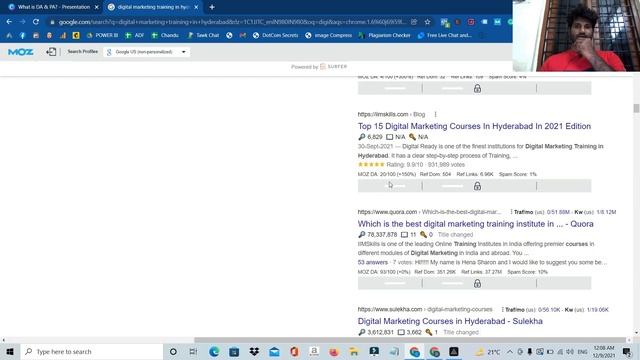
Task: Open the volume control in system tray
Action: 570,351
